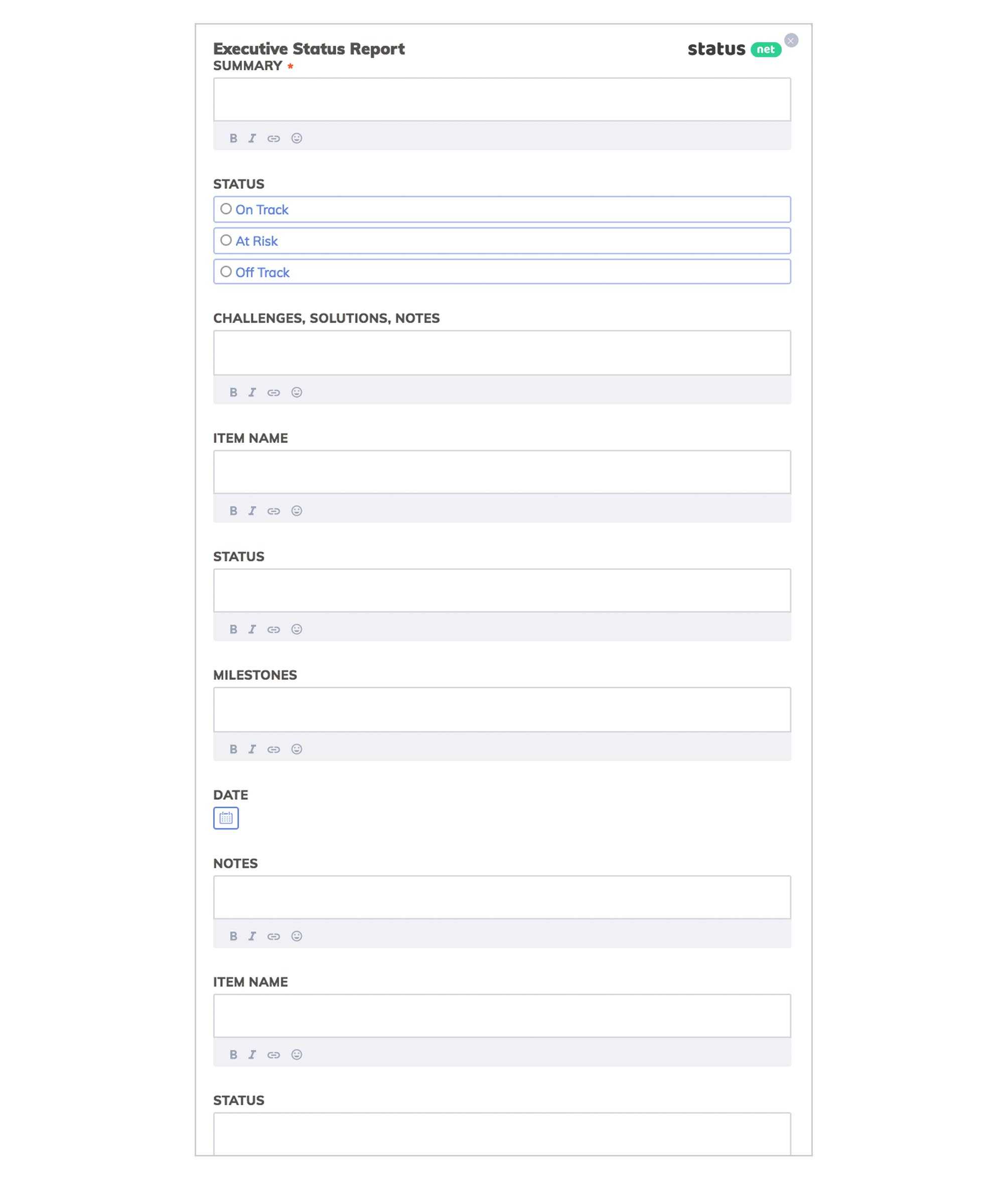This screenshot has height=1179, width=1008.
Task: Select the On Track radio button
Action: 225,209
